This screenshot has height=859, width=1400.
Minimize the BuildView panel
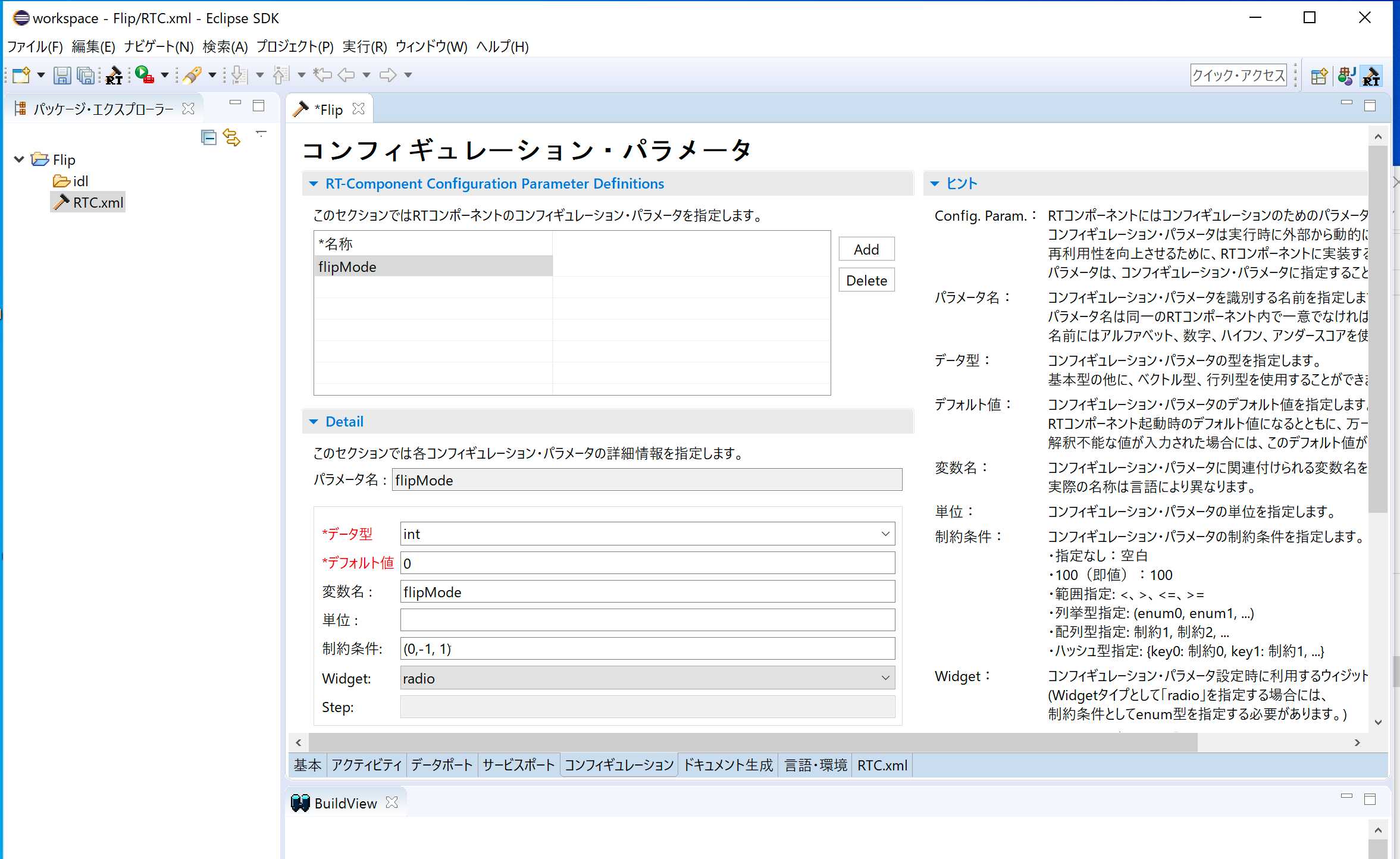coord(1346,797)
